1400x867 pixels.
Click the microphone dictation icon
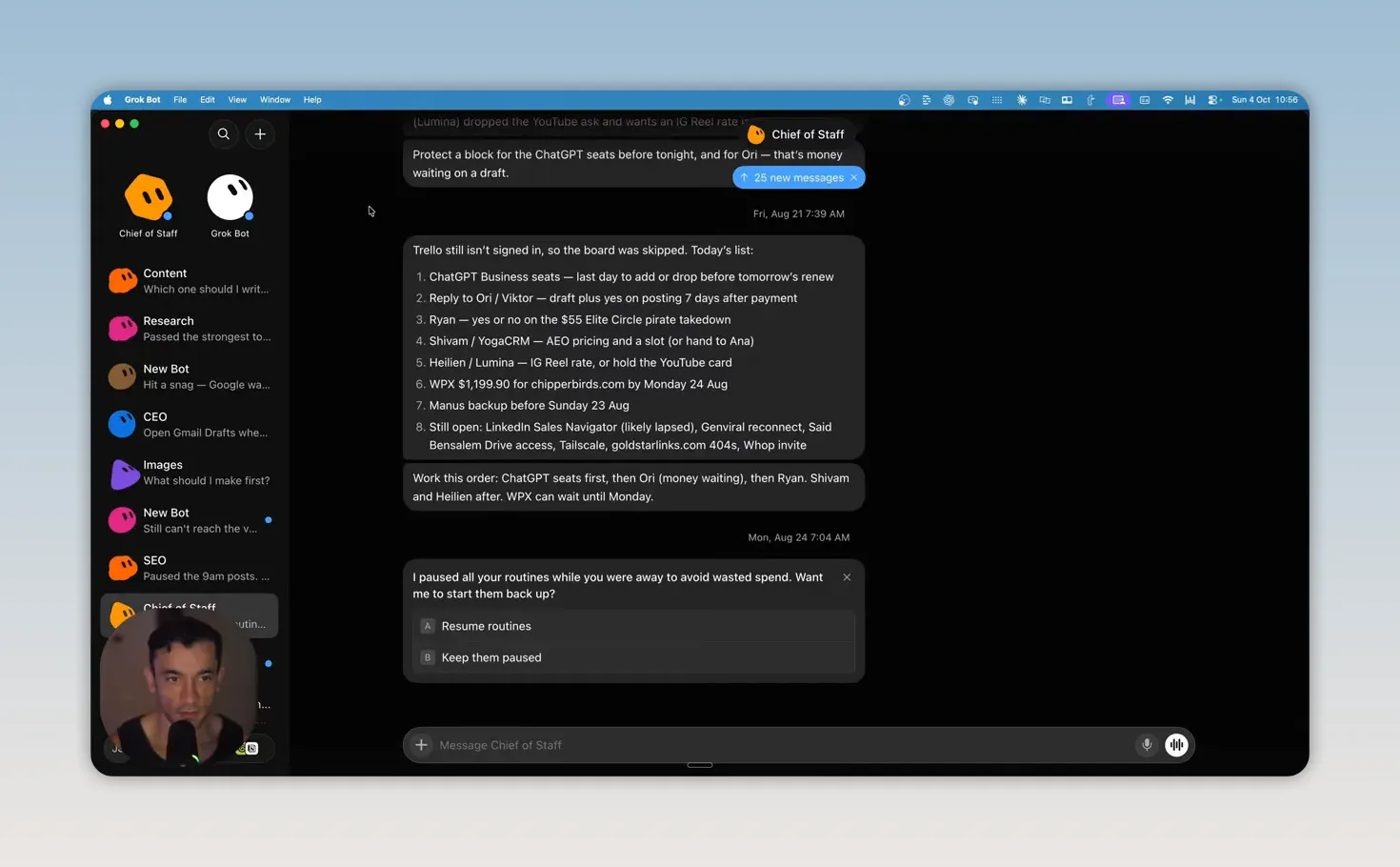click(x=1147, y=745)
